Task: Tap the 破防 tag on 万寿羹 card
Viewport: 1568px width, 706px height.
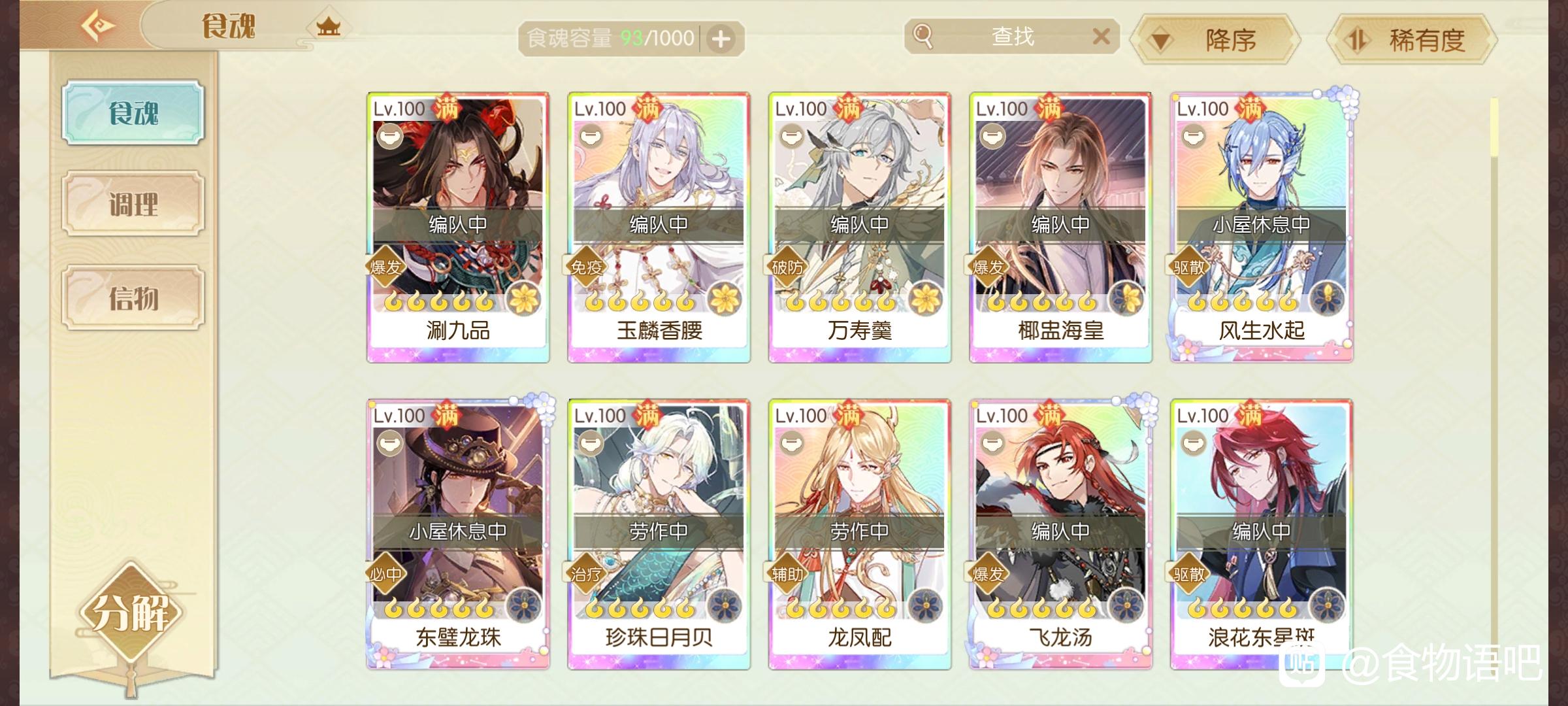Action: (787, 267)
